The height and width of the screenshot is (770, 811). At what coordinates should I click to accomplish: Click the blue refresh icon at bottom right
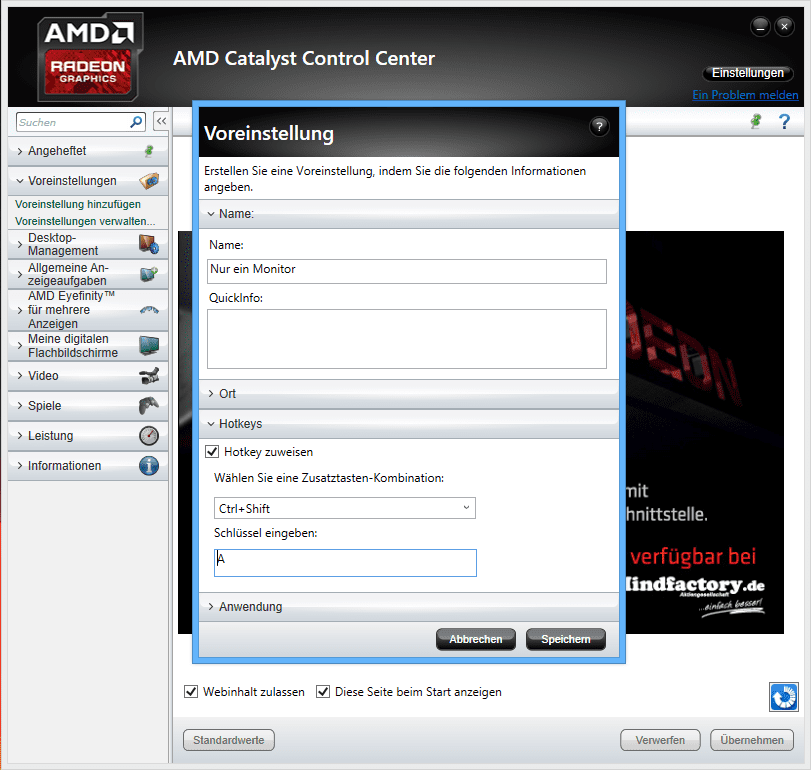point(784,697)
